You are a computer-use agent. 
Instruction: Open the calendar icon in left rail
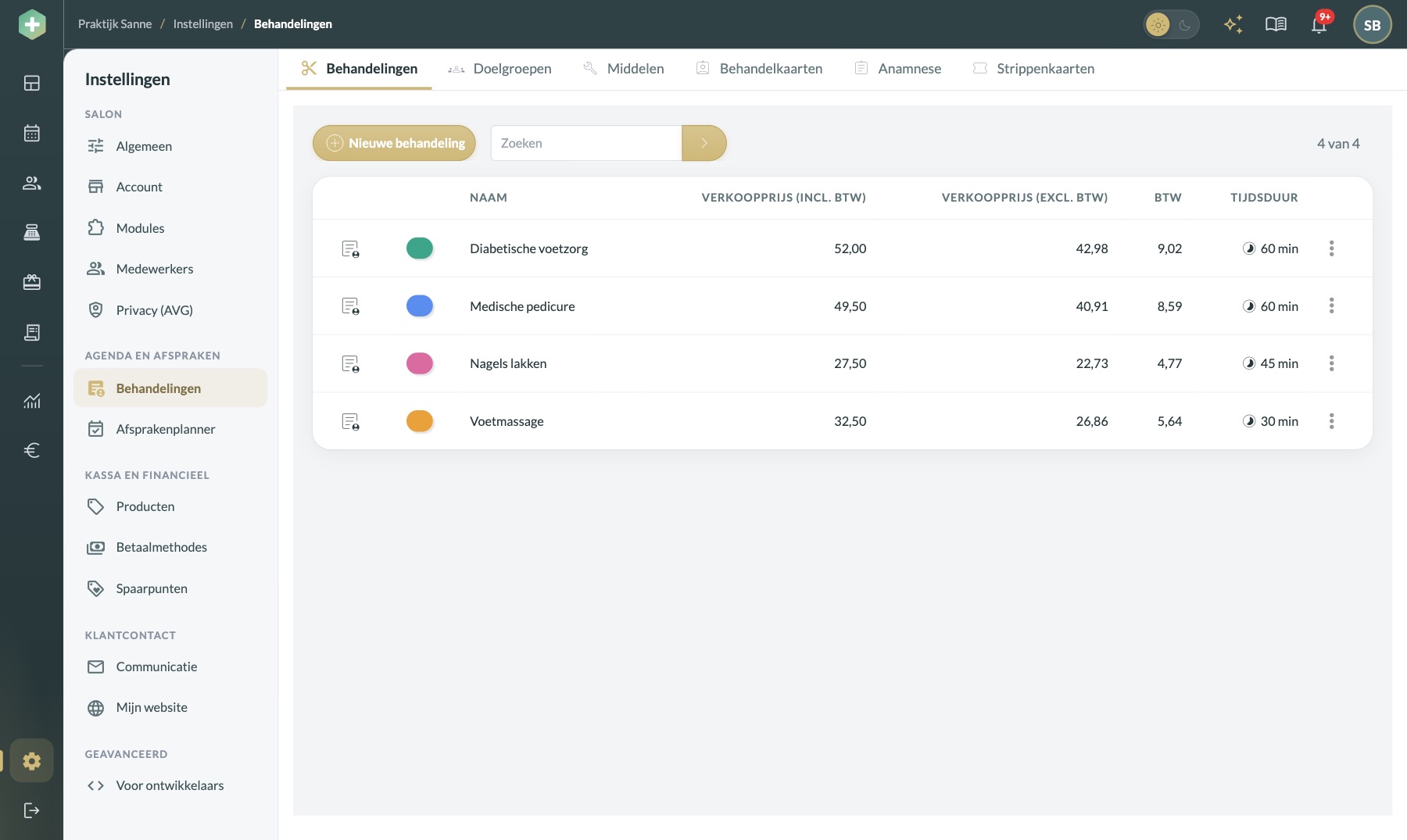32,133
